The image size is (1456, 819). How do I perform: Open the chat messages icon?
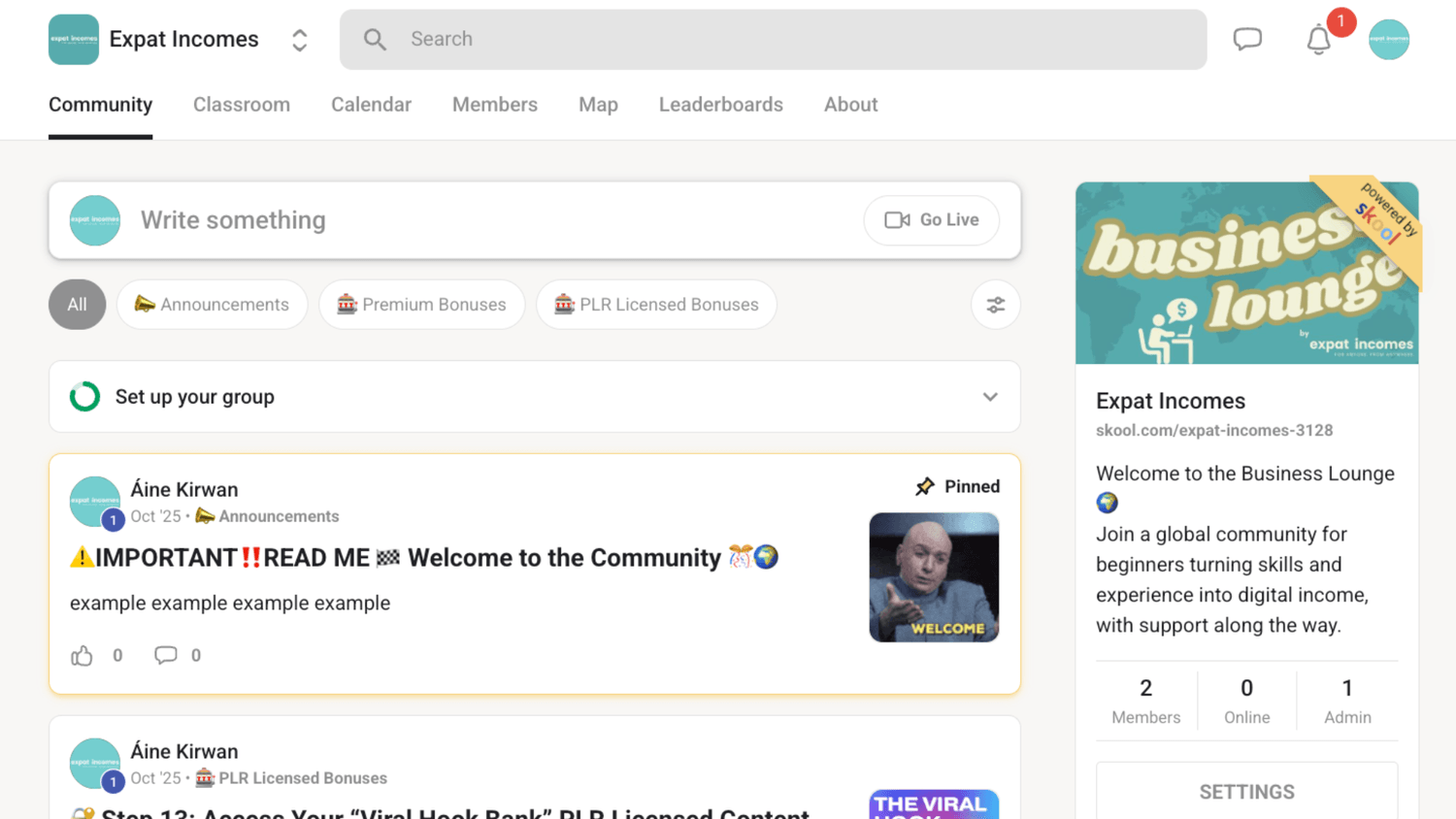click(x=1247, y=40)
